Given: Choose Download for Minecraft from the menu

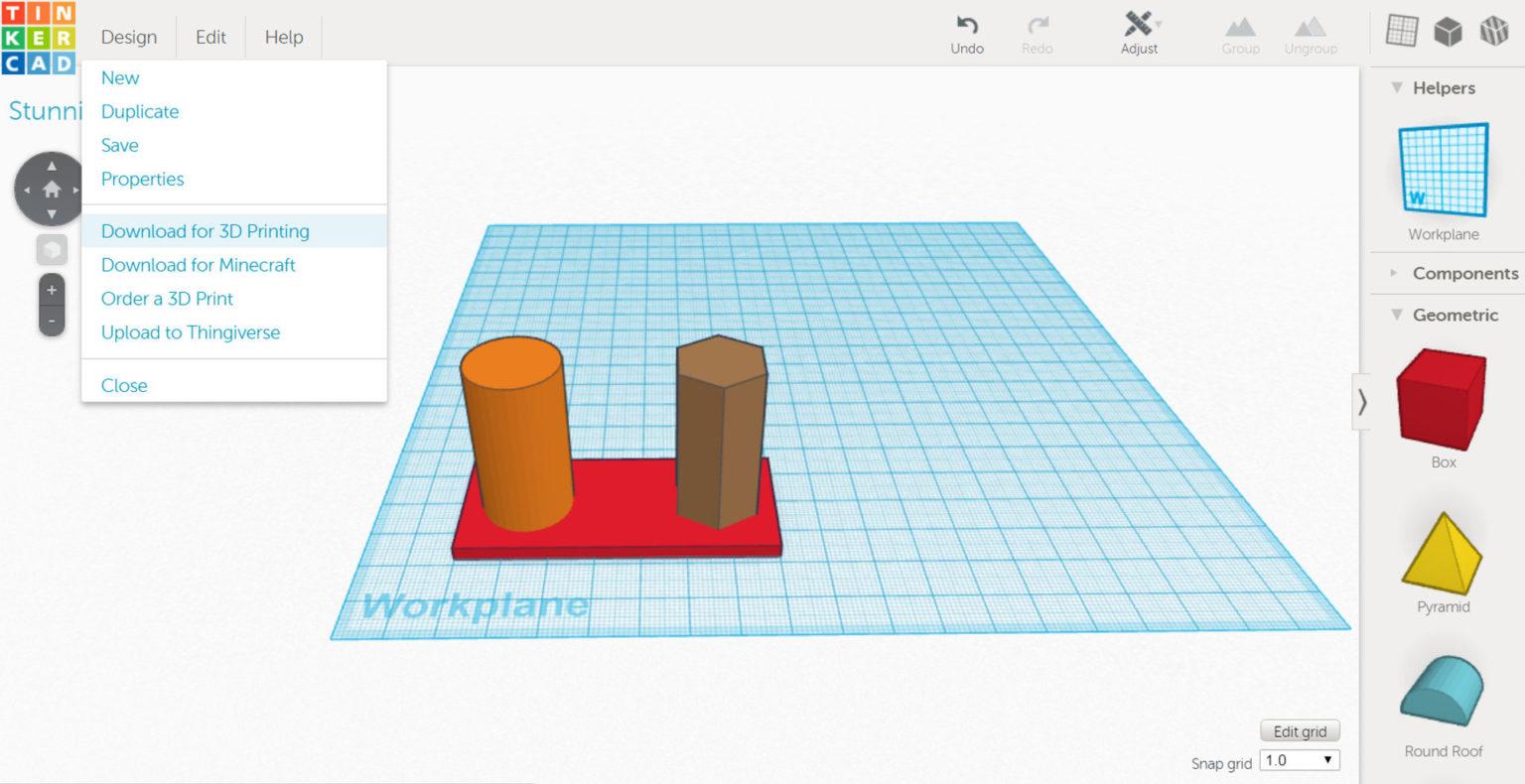Looking at the screenshot, I should coord(198,265).
